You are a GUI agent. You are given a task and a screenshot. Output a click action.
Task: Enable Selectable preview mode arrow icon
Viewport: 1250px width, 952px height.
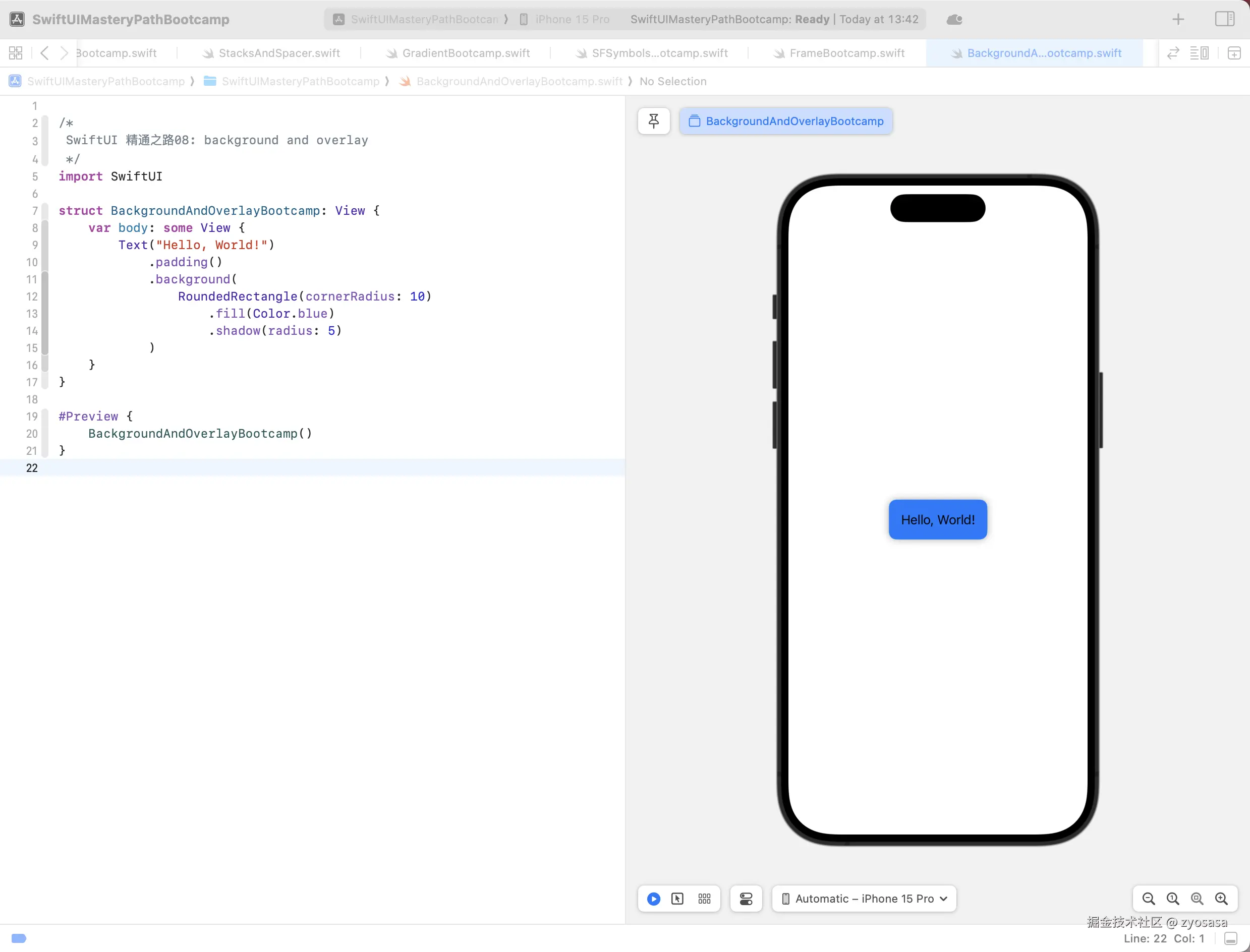[677, 899]
